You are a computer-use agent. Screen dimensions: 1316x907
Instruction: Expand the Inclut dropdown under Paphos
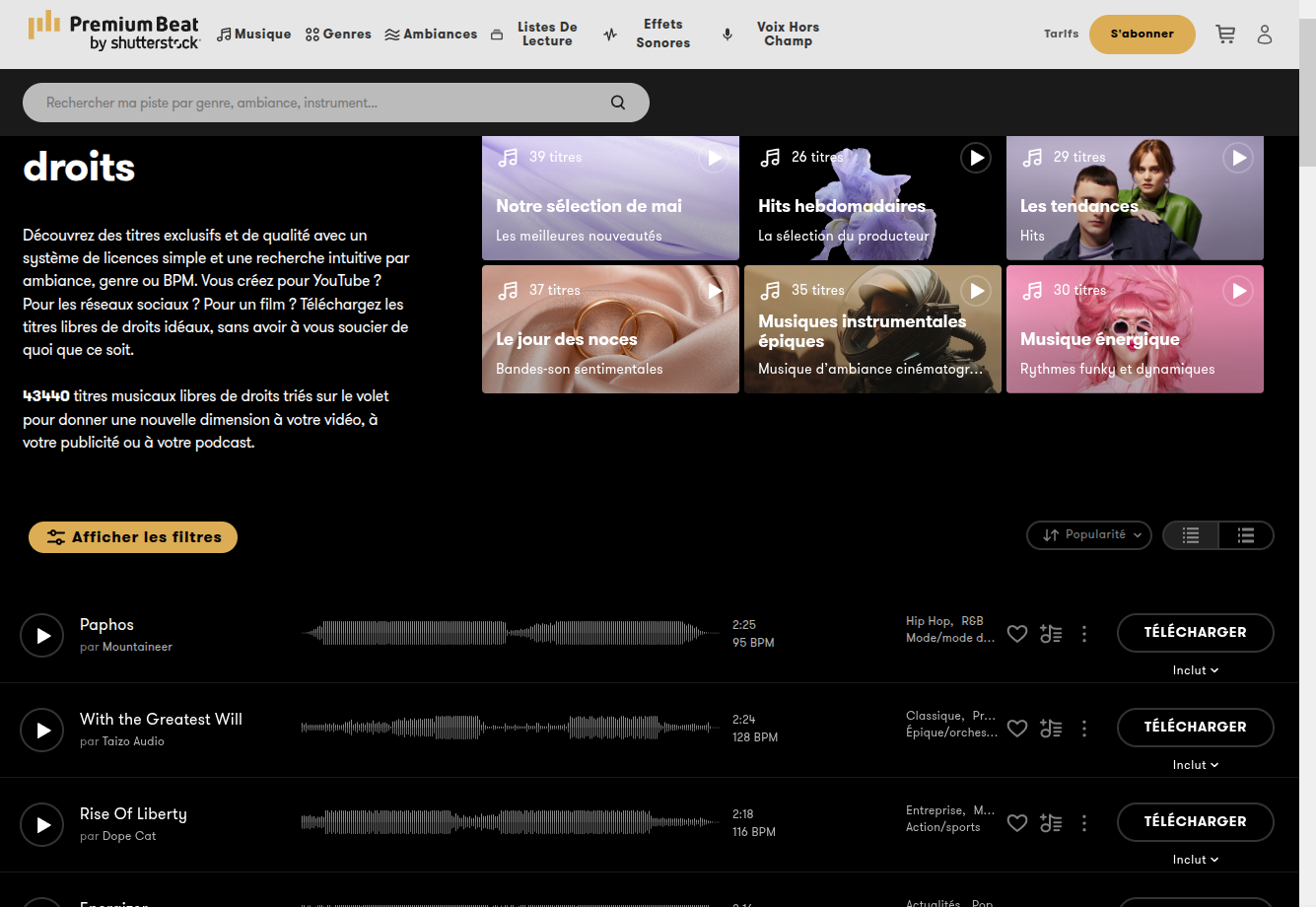click(1195, 670)
